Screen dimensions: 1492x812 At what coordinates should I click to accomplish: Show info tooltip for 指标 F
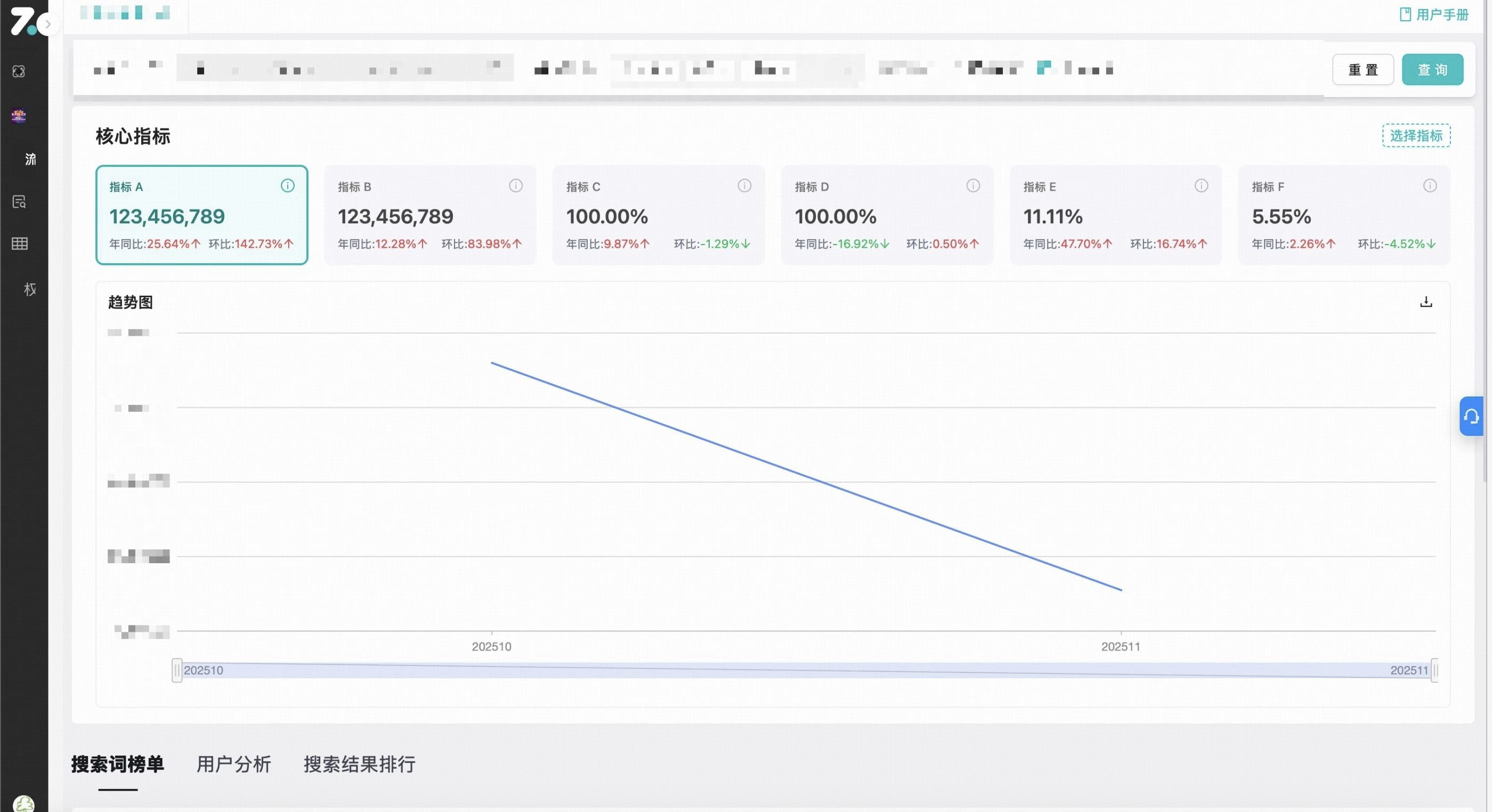pyautogui.click(x=1430, y=186)
